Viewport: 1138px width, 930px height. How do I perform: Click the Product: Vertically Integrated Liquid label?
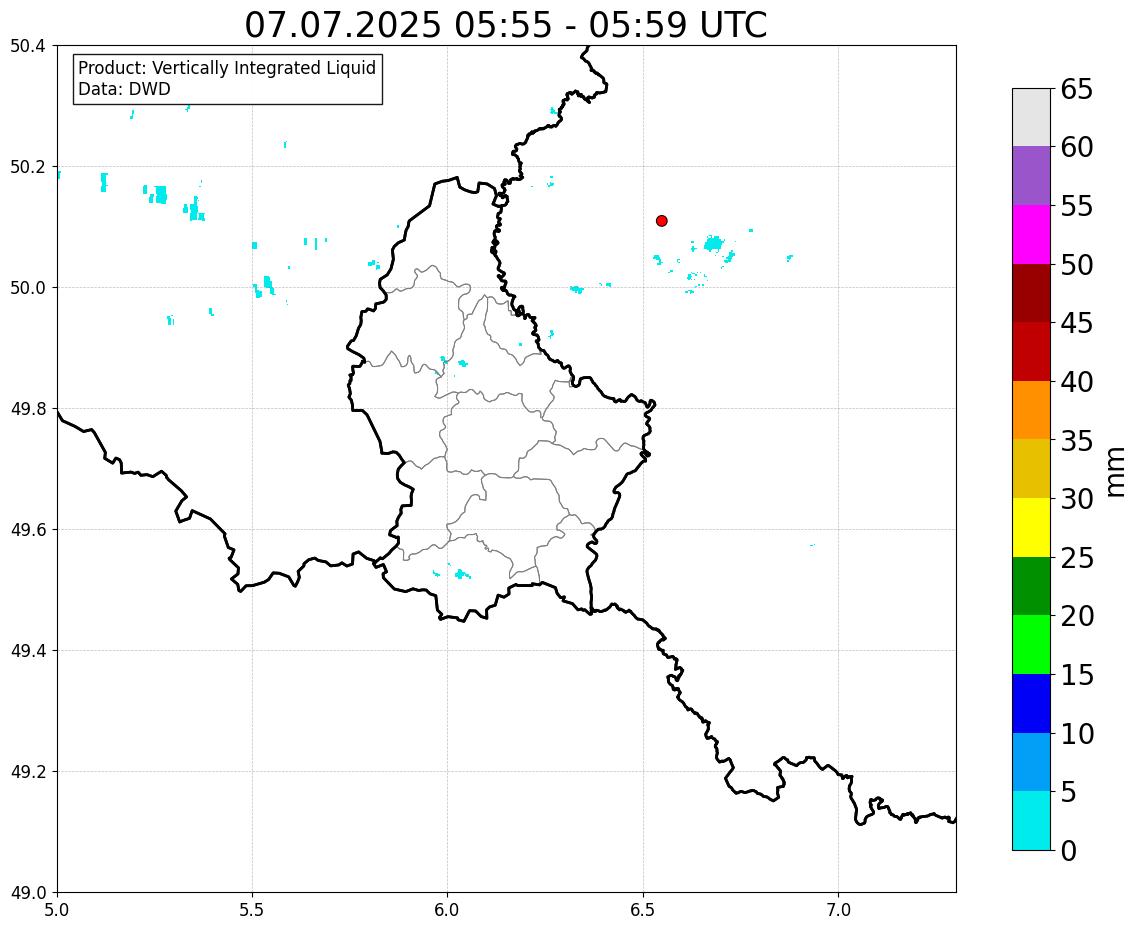pos(227,68)
